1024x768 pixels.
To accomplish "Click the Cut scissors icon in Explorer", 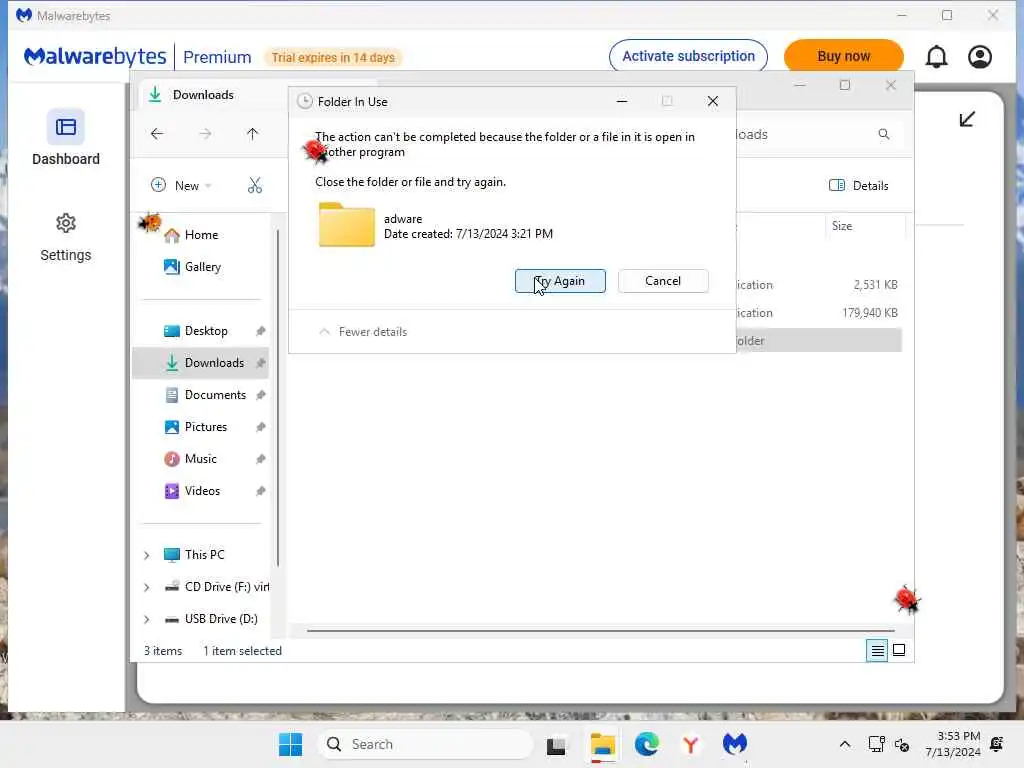I will coord(255,185).
